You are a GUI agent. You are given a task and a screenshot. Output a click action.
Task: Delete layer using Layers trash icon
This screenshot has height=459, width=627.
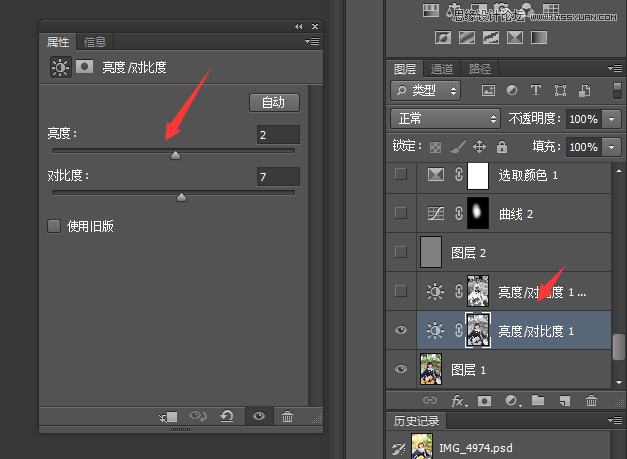click(x=591, y=400)
